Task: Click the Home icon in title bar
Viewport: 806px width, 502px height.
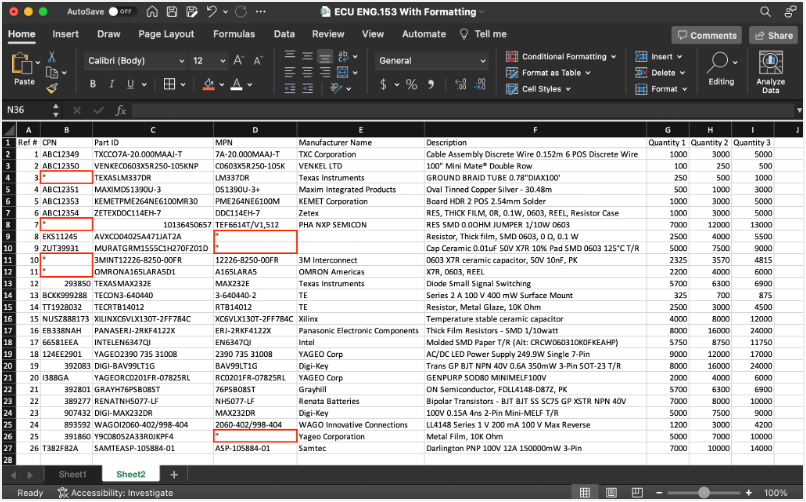Action: coord(152,11)
